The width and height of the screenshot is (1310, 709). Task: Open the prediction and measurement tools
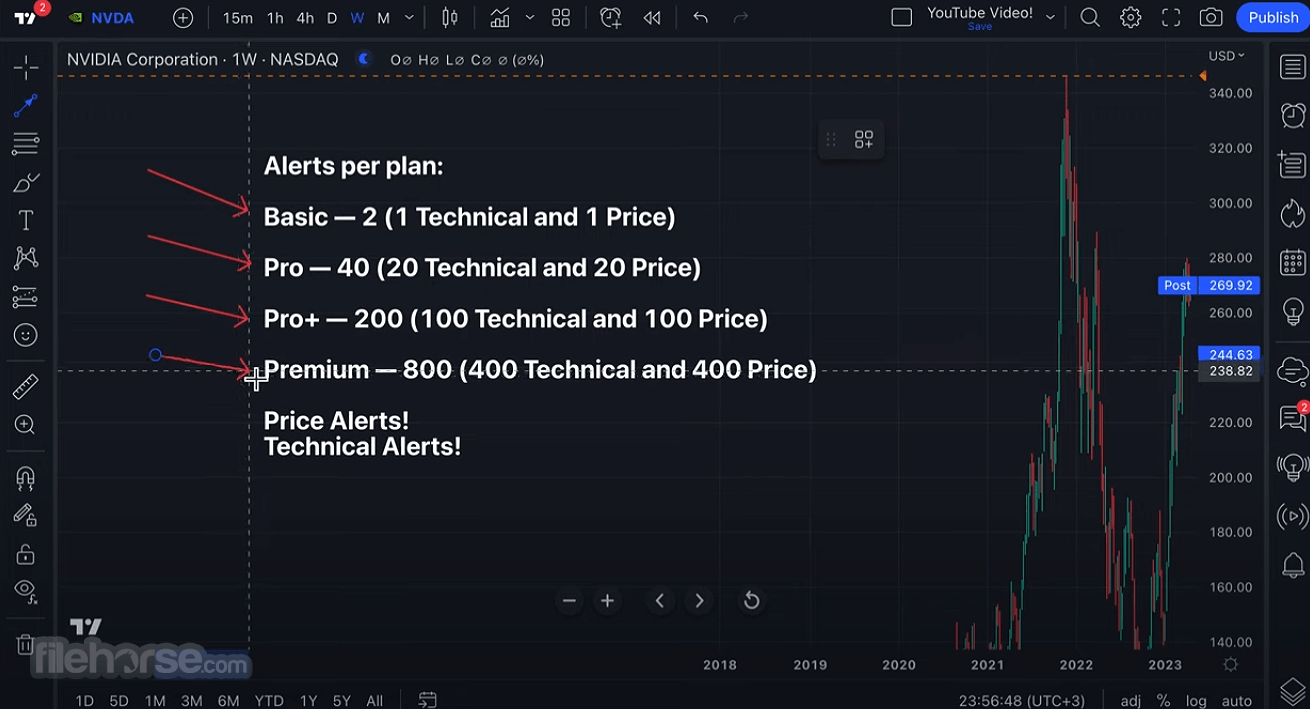[25, 297]
